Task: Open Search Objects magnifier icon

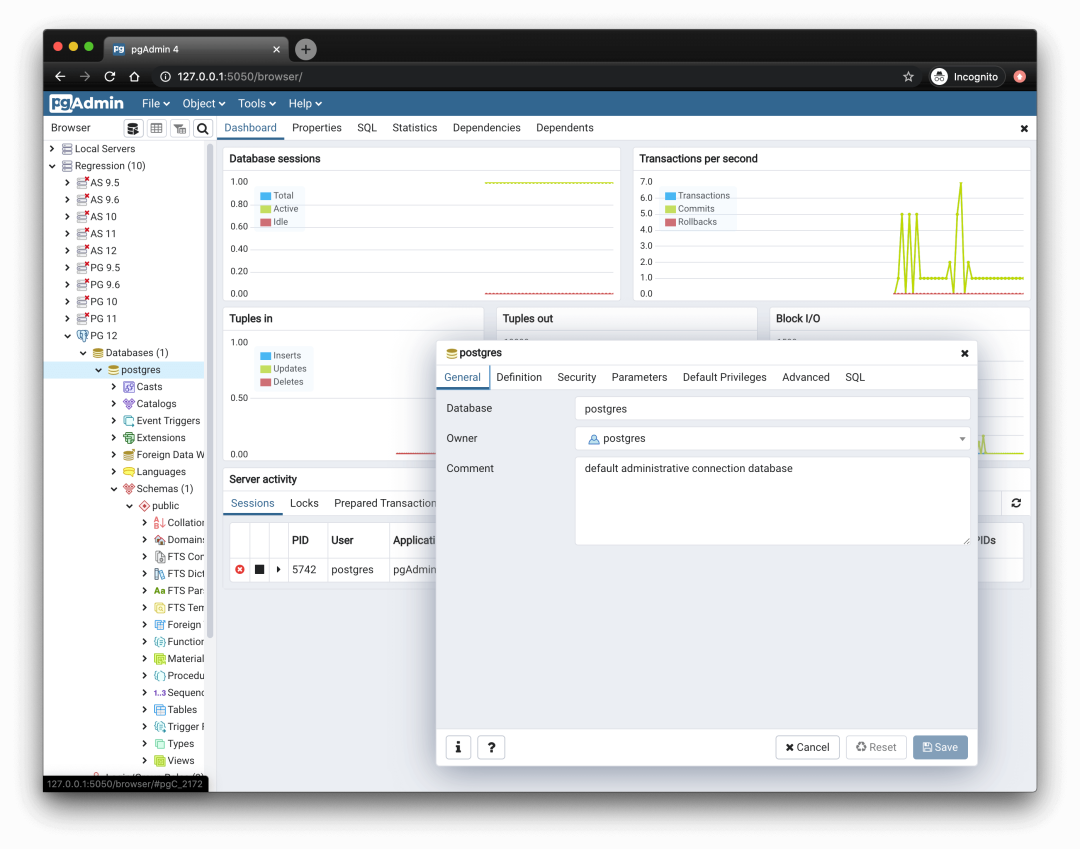Action: 202,128
